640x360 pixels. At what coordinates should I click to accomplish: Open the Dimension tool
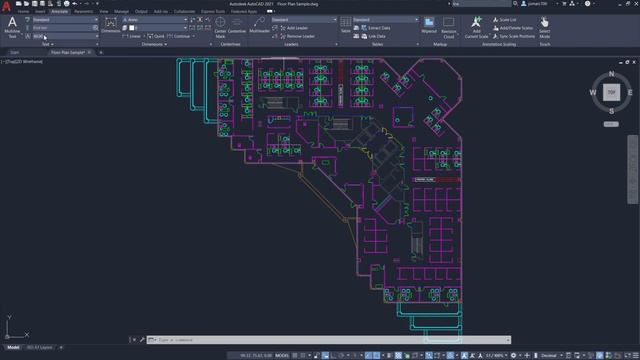coord(111,25)
